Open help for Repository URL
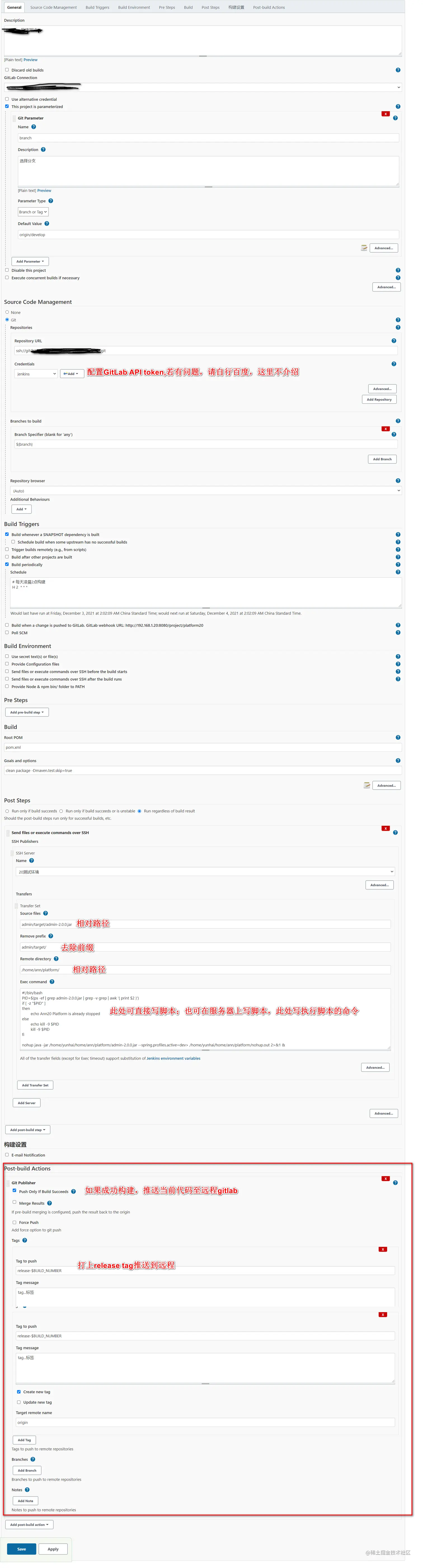The width and height of the screenshot is (423, 1568). click(x=394, y=341)
